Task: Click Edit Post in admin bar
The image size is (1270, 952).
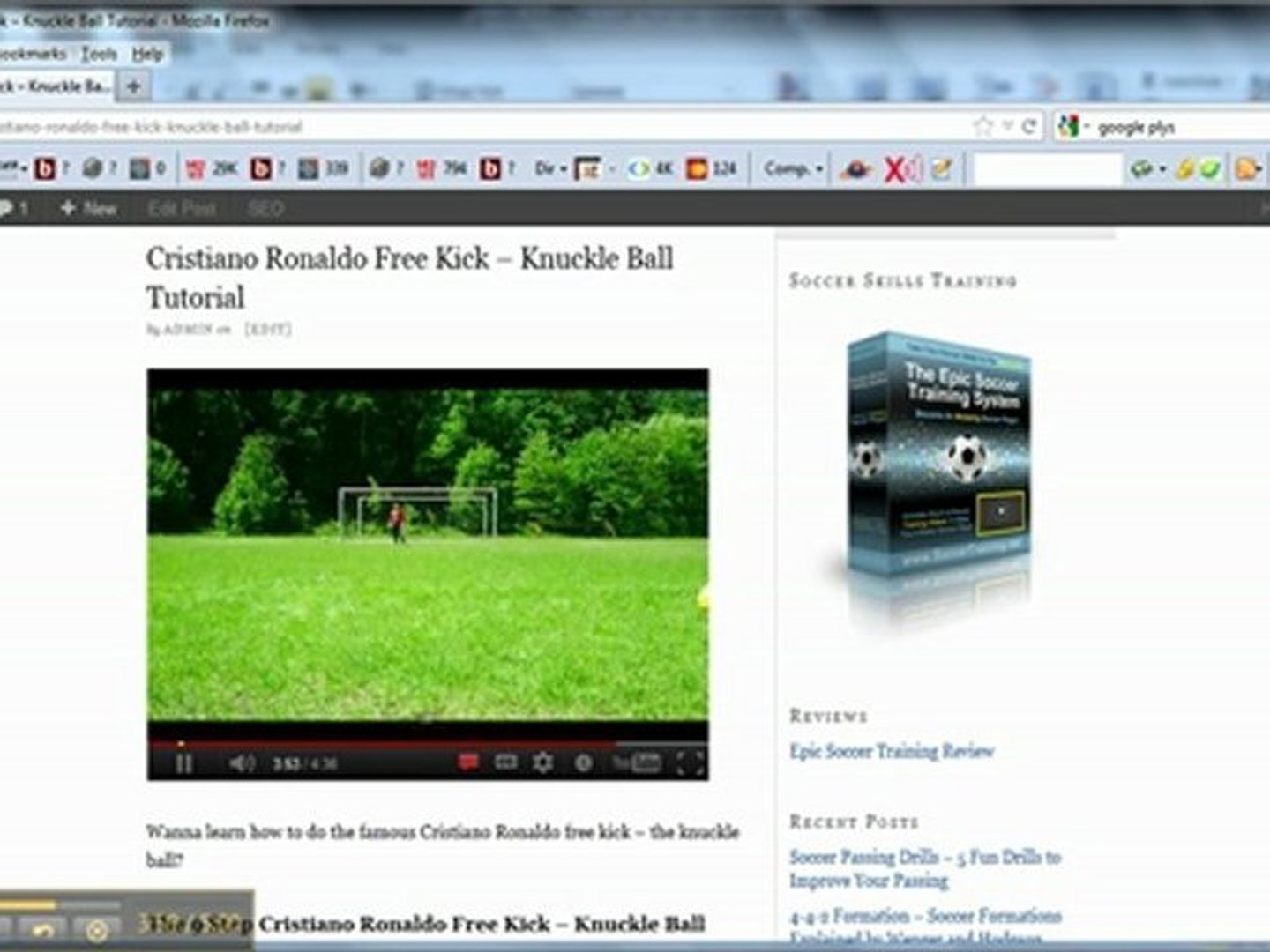Action: (182, 209)
